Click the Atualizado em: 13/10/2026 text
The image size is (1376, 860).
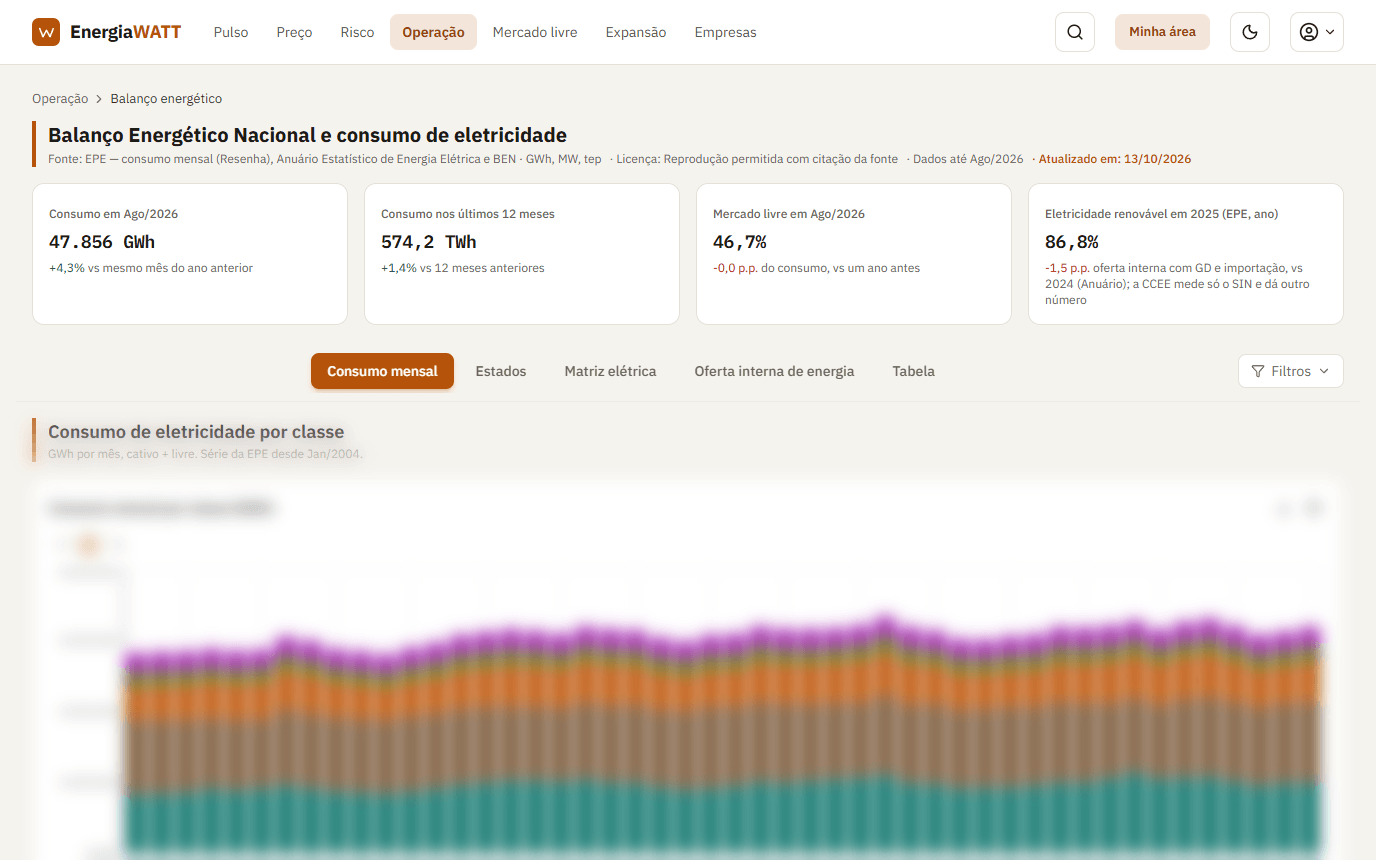pyautogui.click(x=1115, y=159)
